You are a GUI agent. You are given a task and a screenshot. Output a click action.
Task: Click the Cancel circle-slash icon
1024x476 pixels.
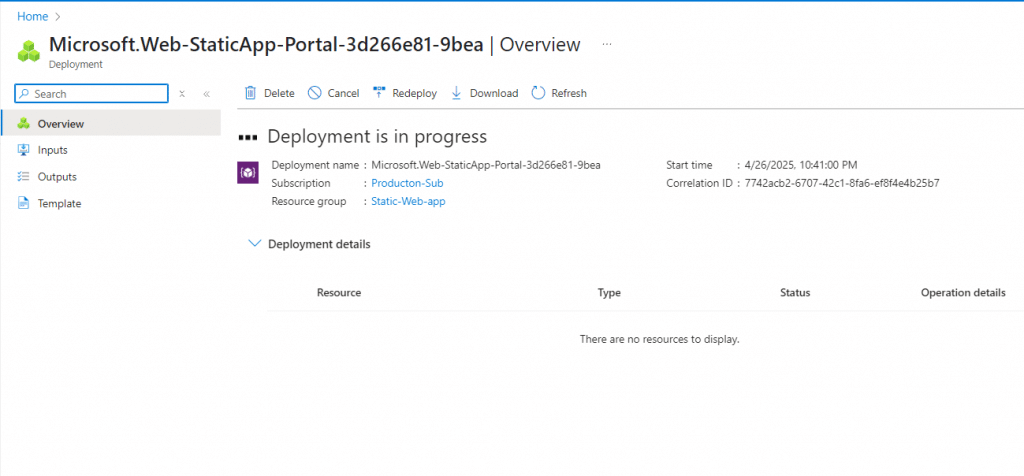tap(314, 93)
